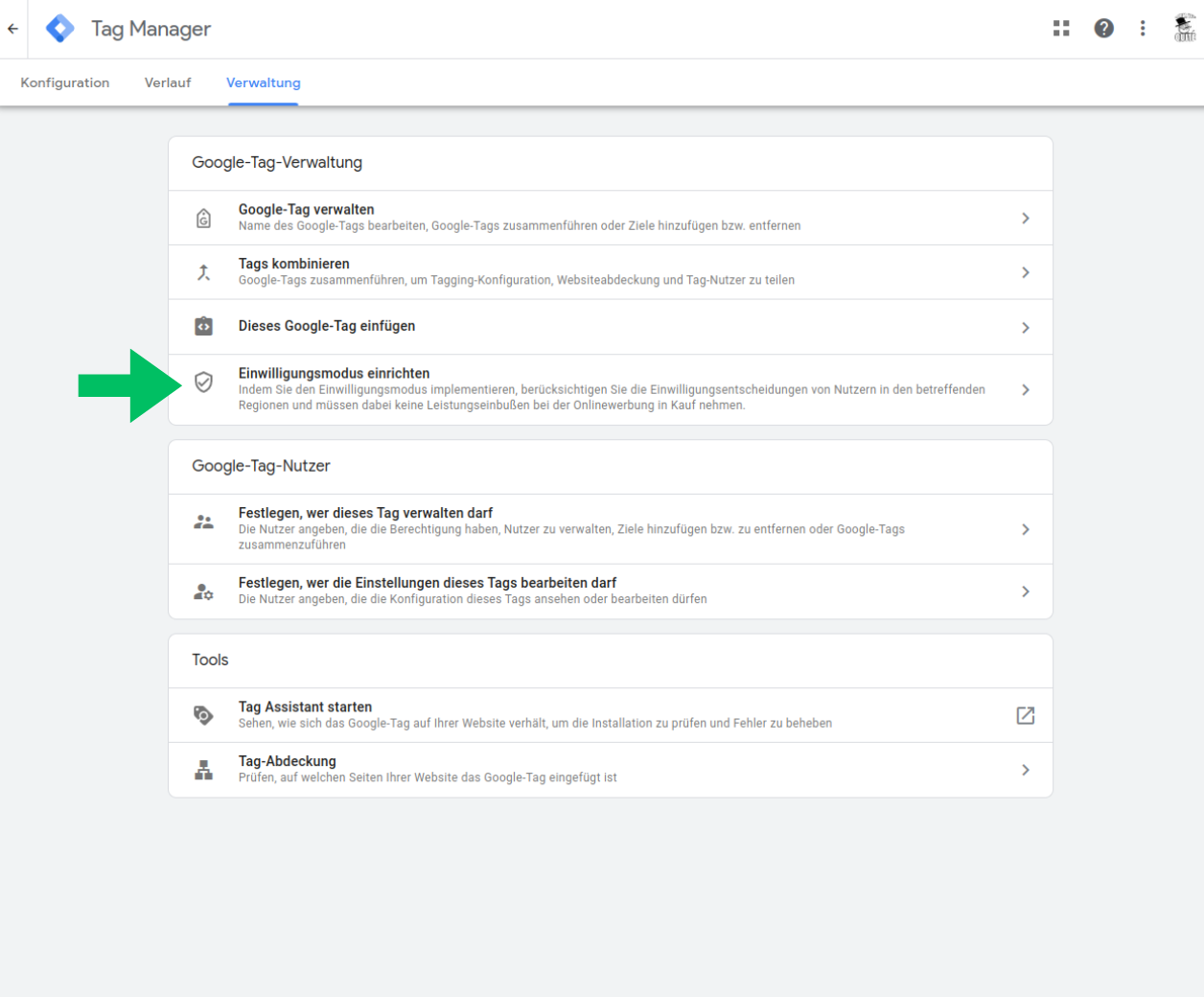The width and height of the screenshot is (1204, 997).
Task: Click the Google-Tag verwalten shield icon
Action: 203,218
